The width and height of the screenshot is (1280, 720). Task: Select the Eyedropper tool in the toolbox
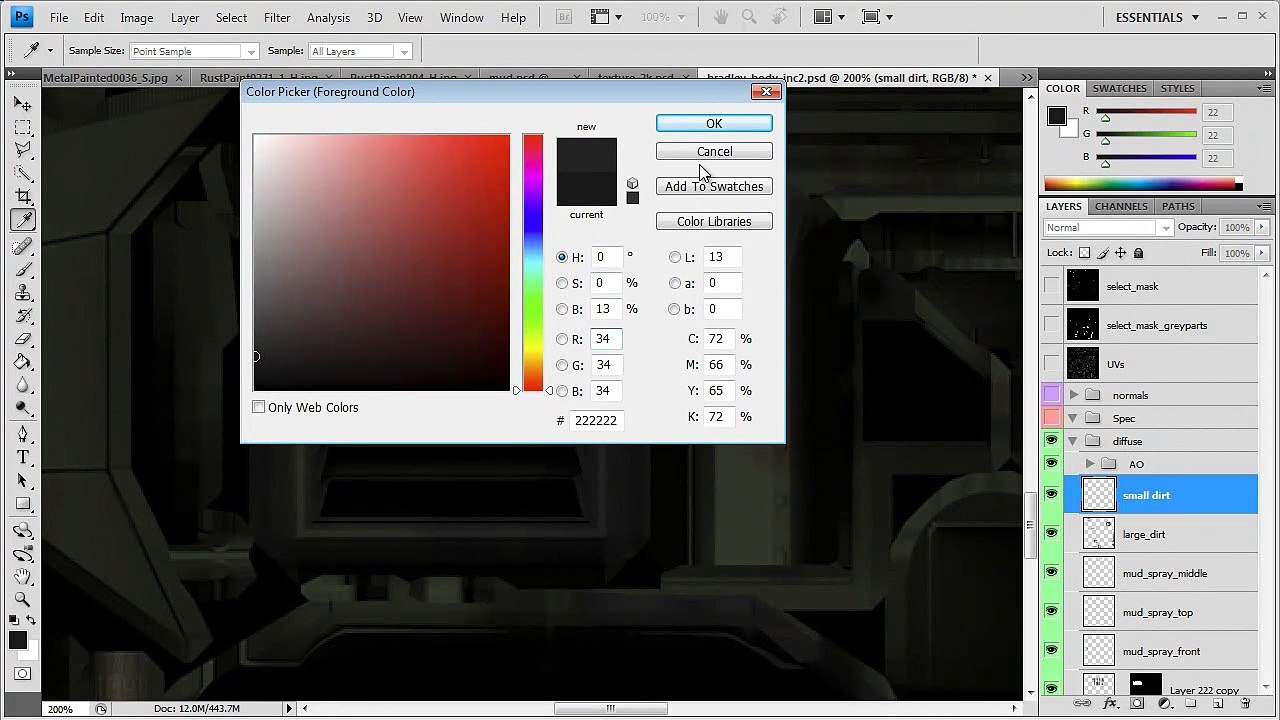point(23,220)
